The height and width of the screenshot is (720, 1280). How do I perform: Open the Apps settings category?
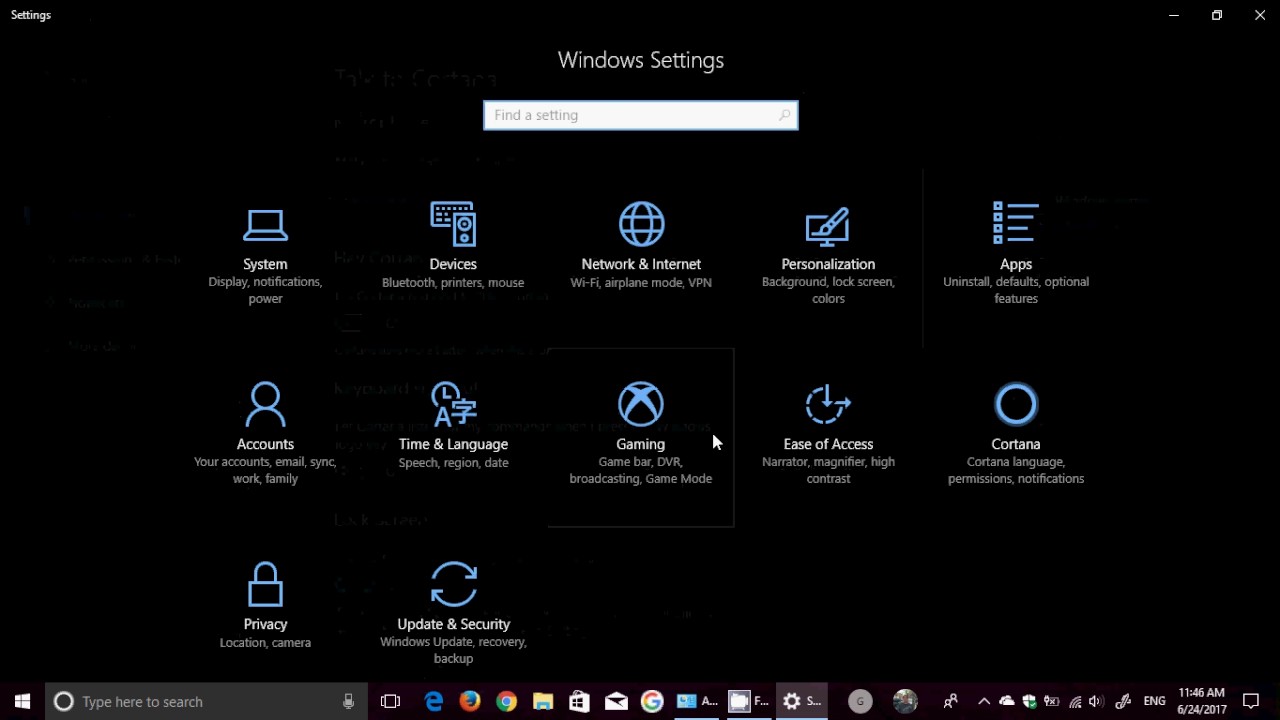(x=1016, y=255)
